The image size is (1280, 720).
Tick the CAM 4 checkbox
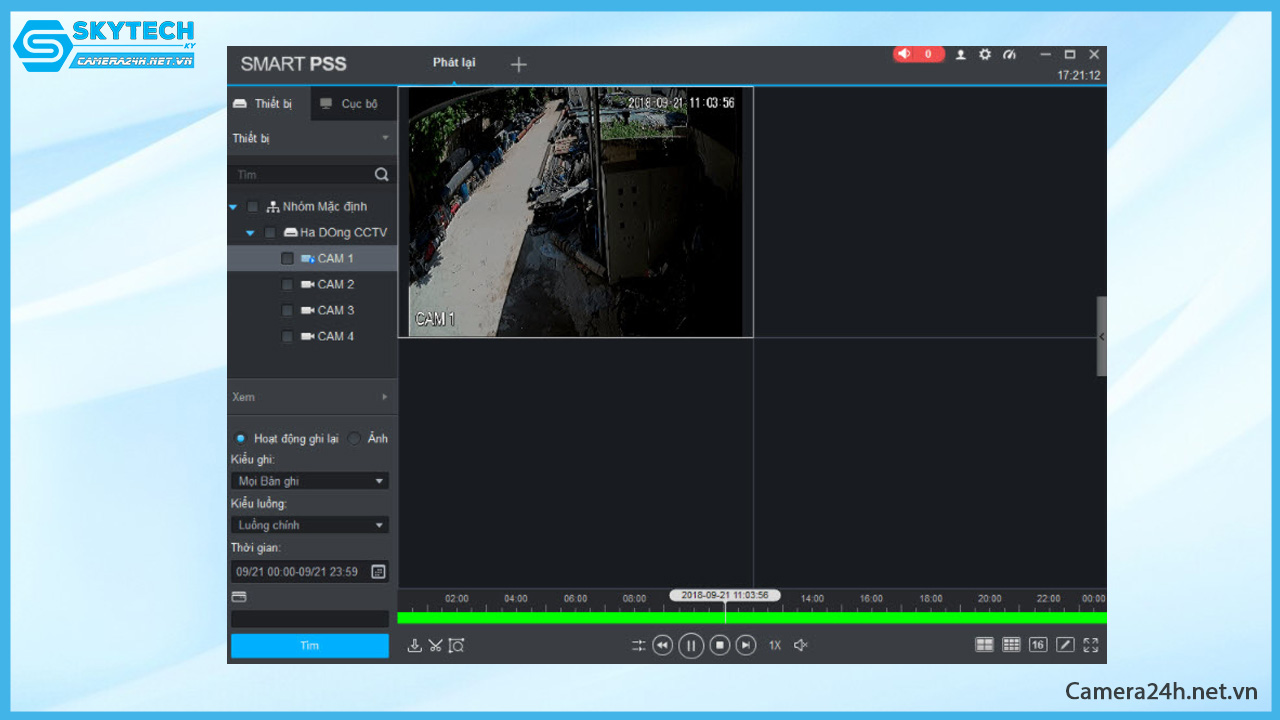pos(288,337)
